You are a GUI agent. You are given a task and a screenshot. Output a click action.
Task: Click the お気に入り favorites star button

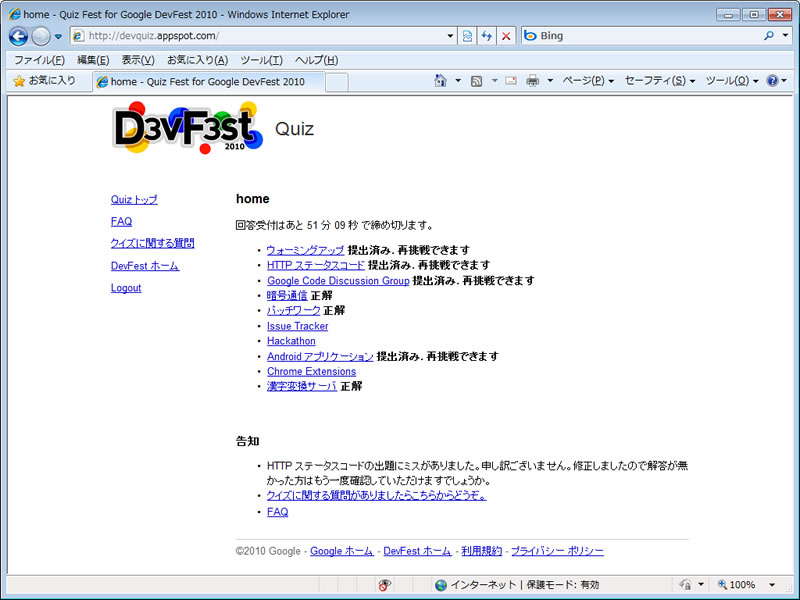(x=44, y=81)
